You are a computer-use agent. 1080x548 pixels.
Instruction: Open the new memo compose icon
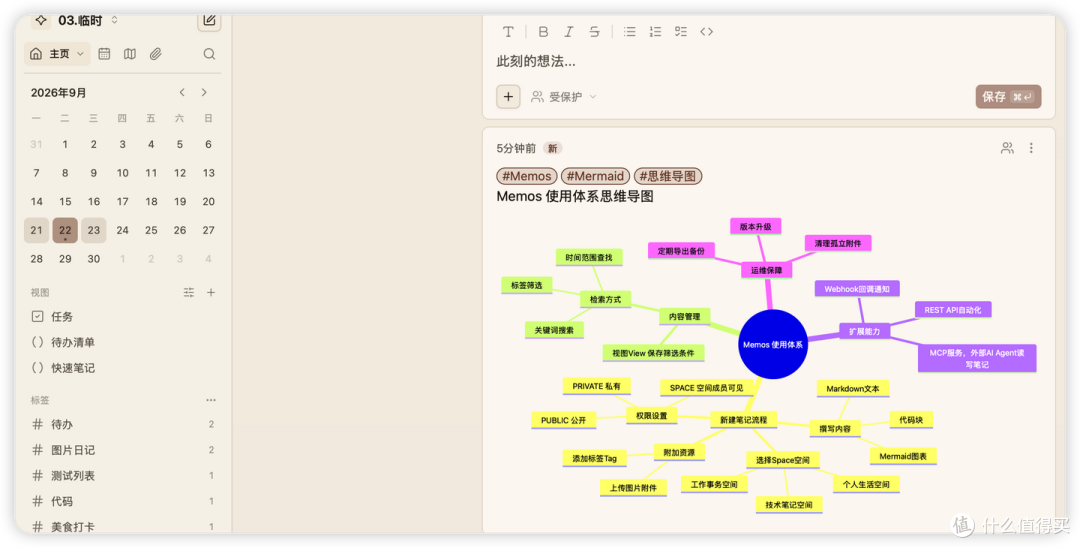[209, 20]
